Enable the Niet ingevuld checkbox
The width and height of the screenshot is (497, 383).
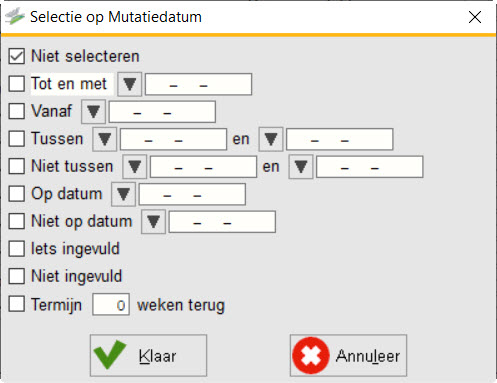click(x=17, y=276)
